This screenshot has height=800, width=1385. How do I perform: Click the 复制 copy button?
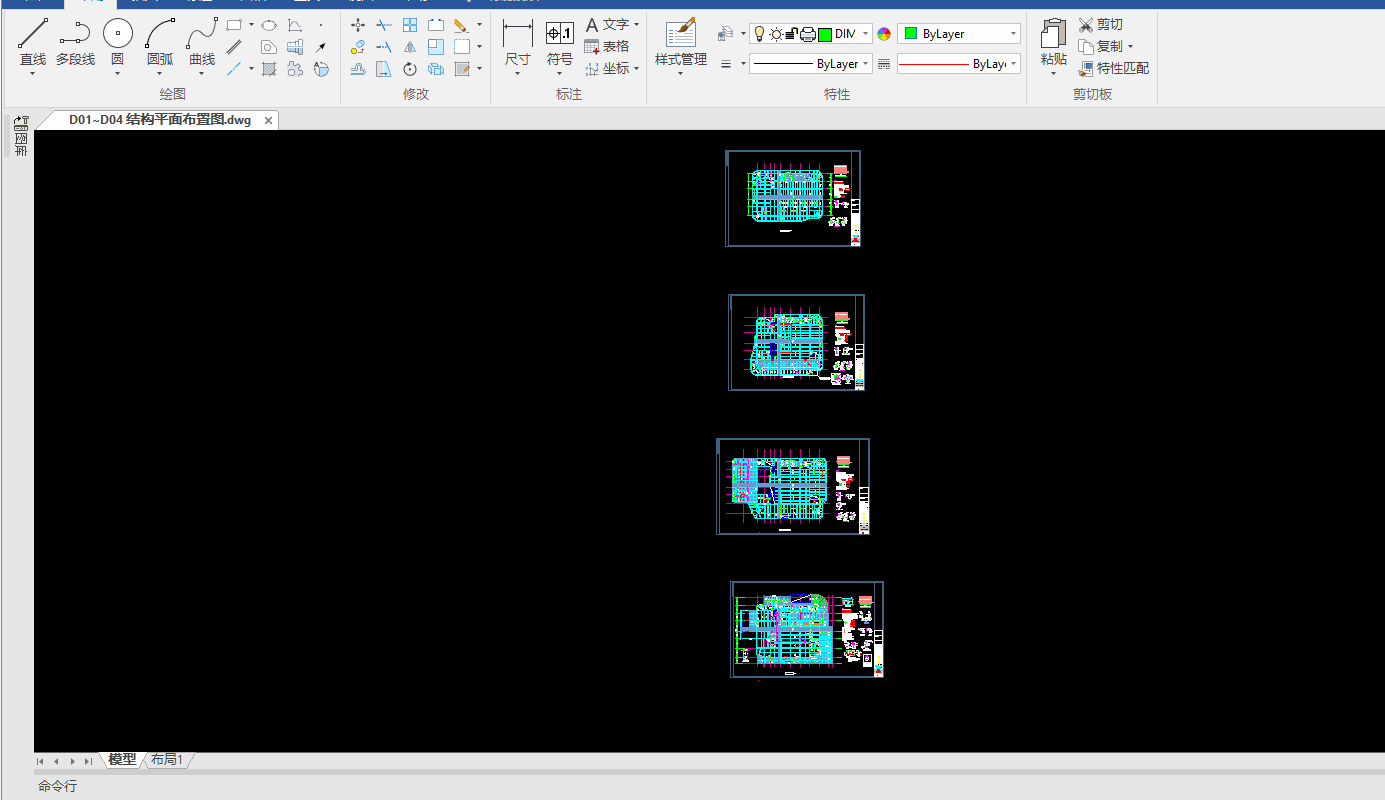click(x=1101, y=47)
